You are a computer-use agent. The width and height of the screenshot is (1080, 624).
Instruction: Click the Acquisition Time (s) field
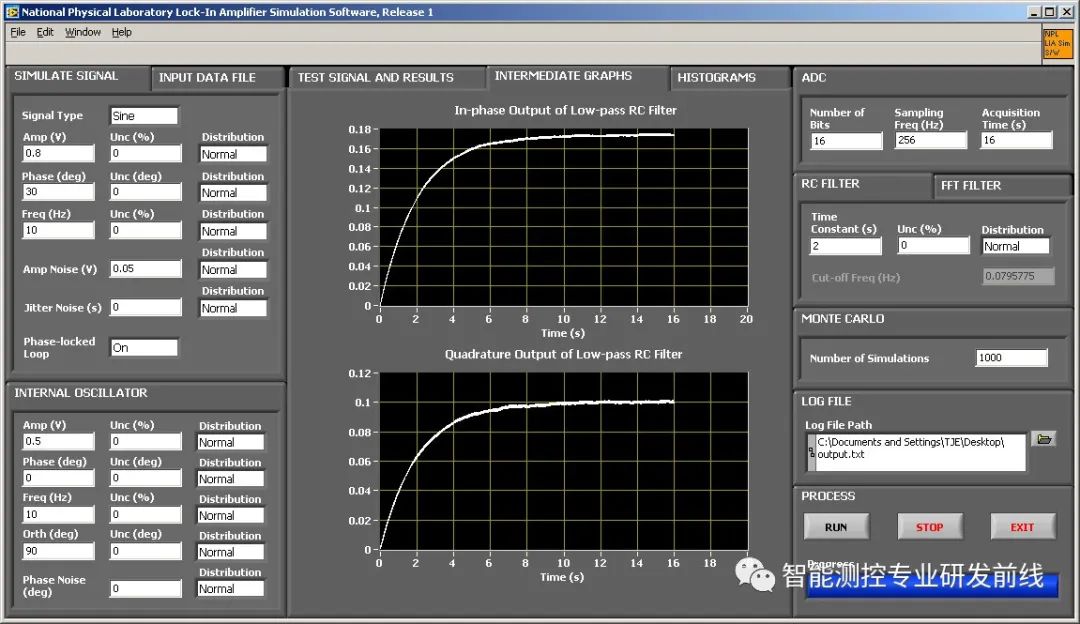pos(1017,140)
